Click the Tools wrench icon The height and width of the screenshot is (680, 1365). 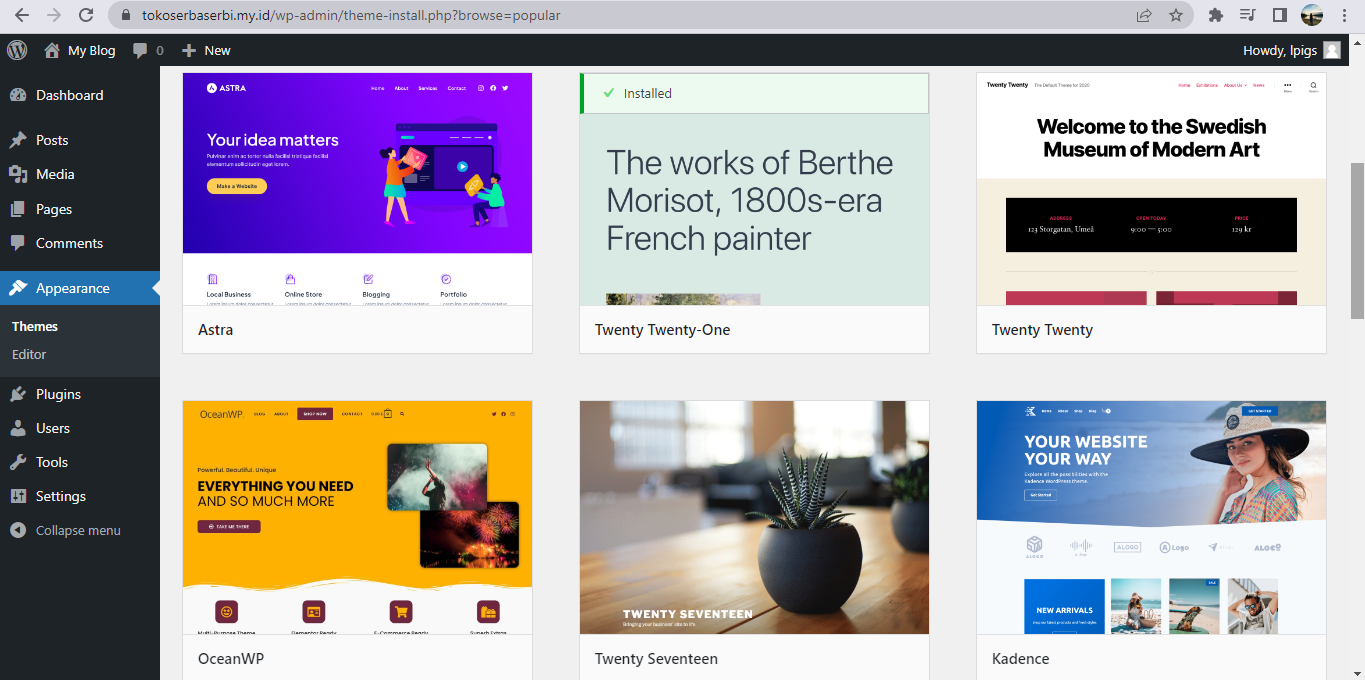[x=18, y=462]
